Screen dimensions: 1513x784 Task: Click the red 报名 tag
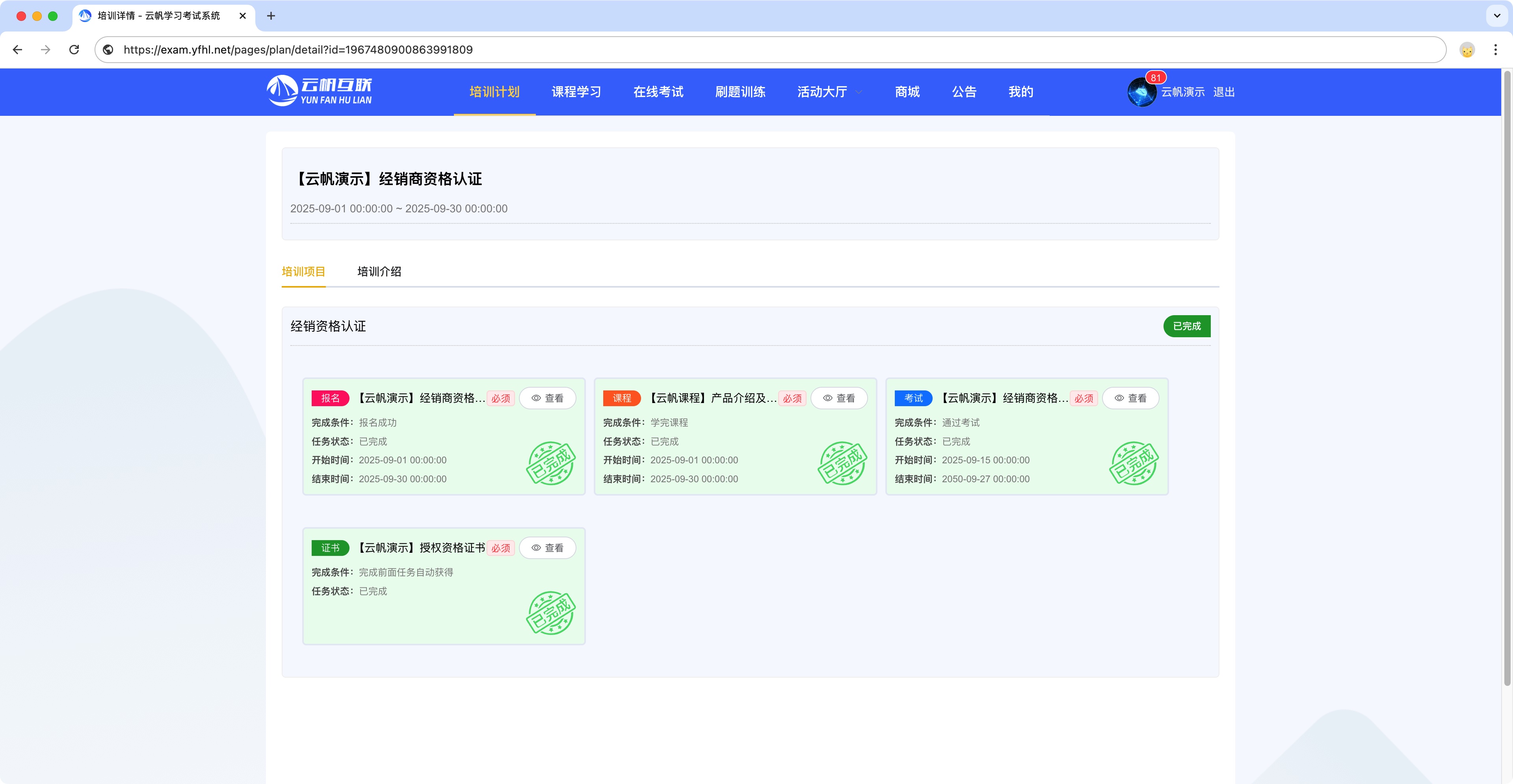tap(330, 398)
